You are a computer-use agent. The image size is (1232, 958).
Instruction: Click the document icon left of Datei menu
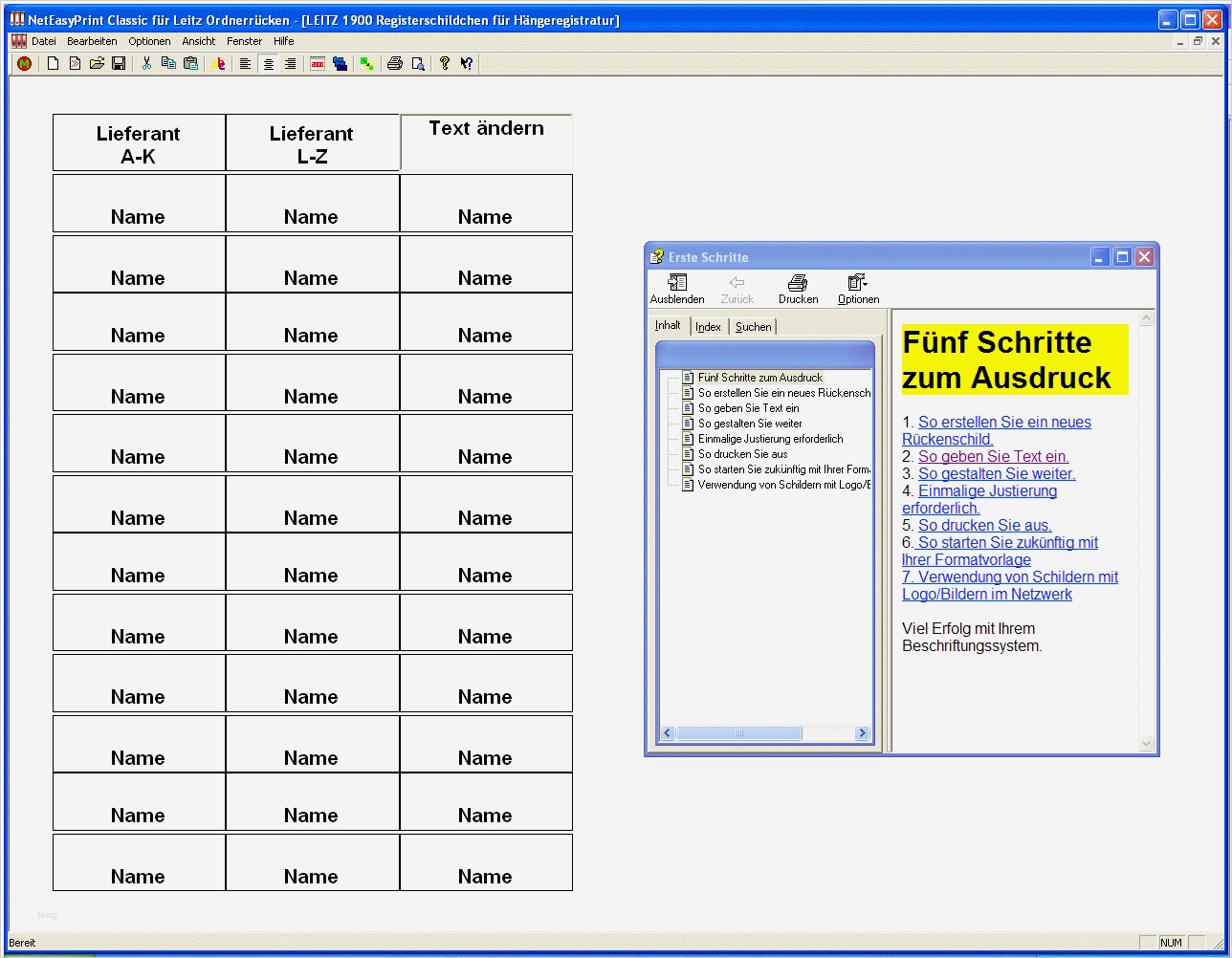point(19,41)
